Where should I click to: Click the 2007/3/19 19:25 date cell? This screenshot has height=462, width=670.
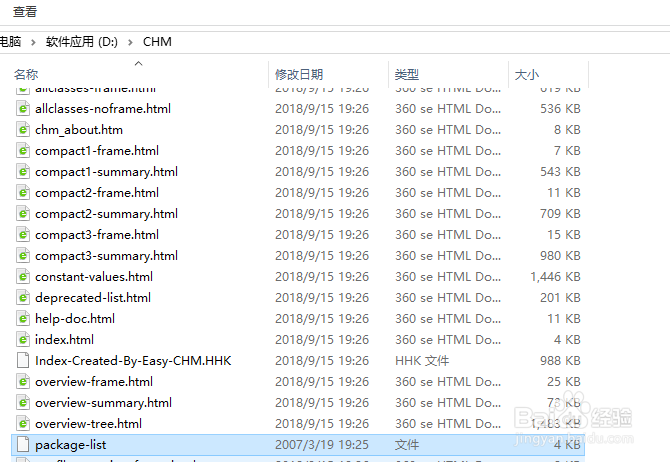click(x=322, y=444)
